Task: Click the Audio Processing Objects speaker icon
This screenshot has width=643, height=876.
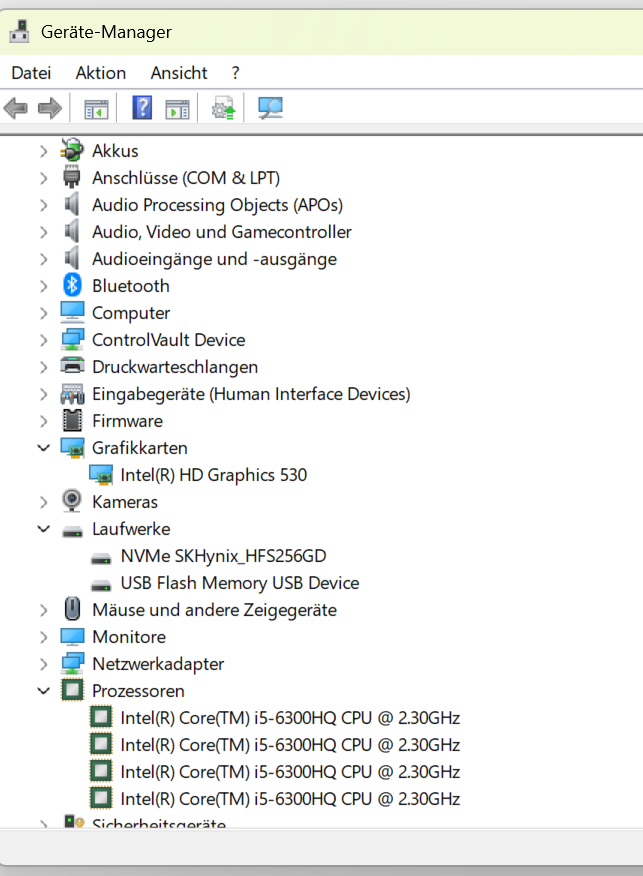Action: 72,204
